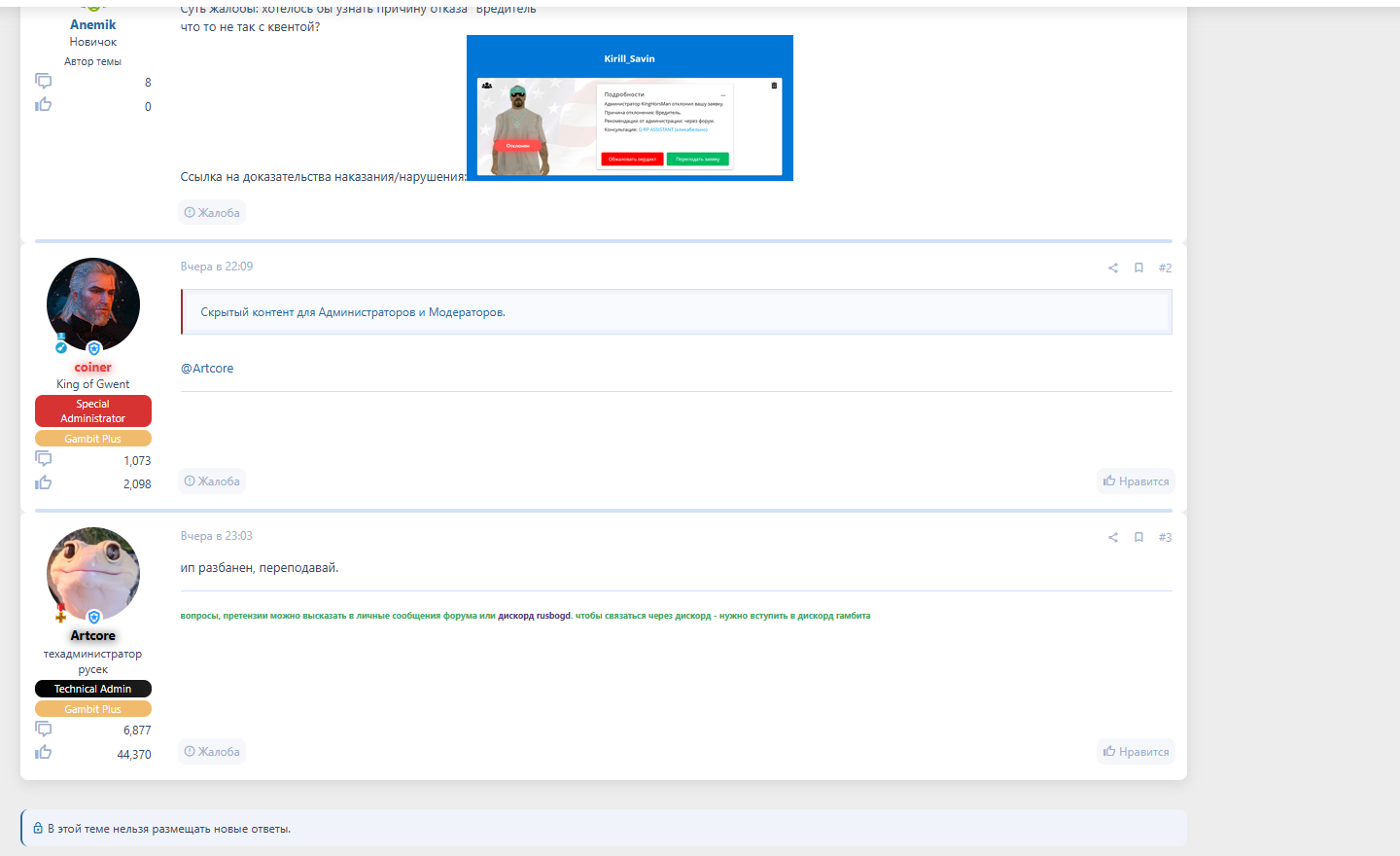1400x856 pixels.
Task: Report the first post via Жалоба
Action: 212,213
